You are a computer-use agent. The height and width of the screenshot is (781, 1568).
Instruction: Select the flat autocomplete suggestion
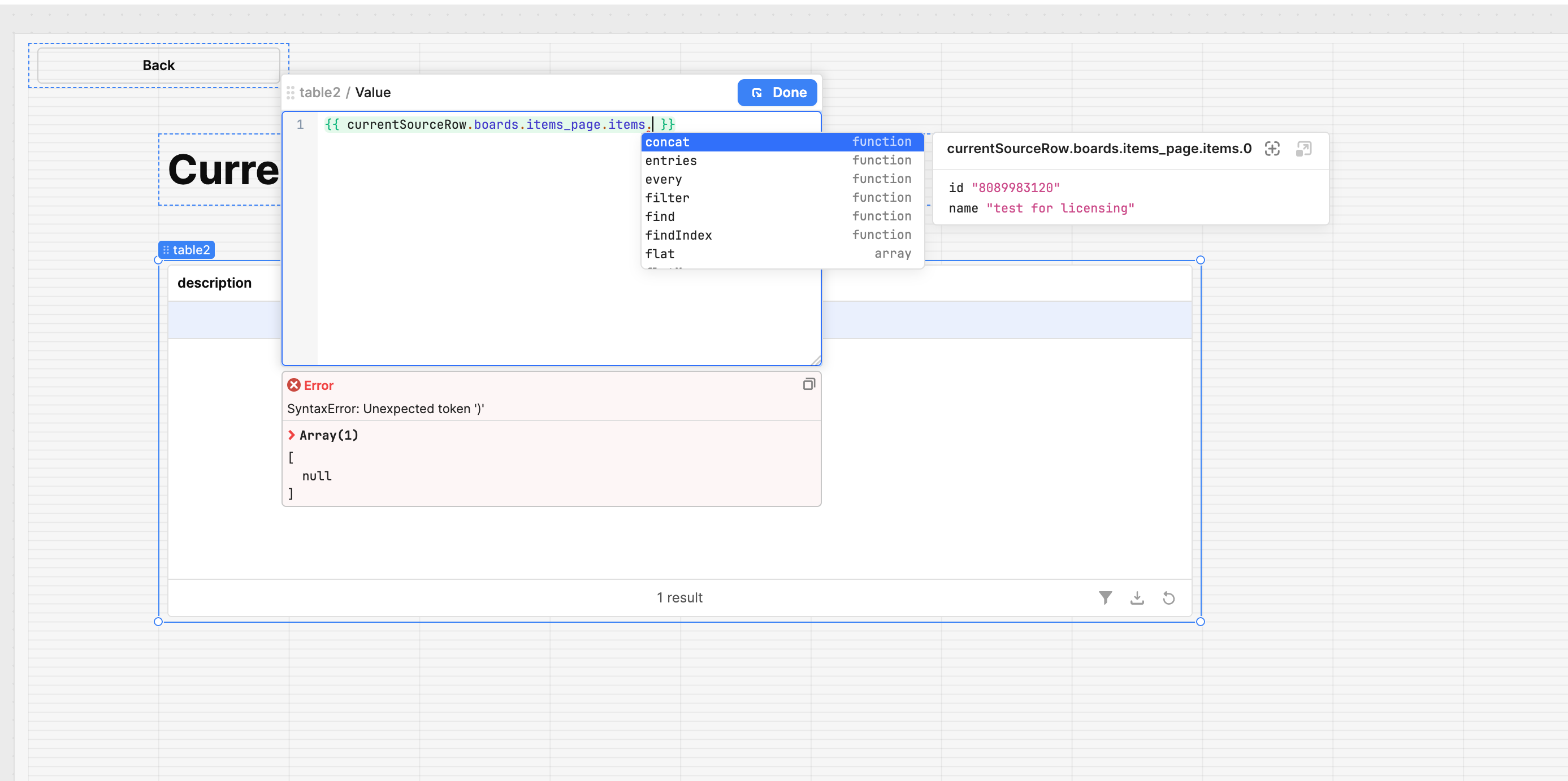tap(782, 254)
